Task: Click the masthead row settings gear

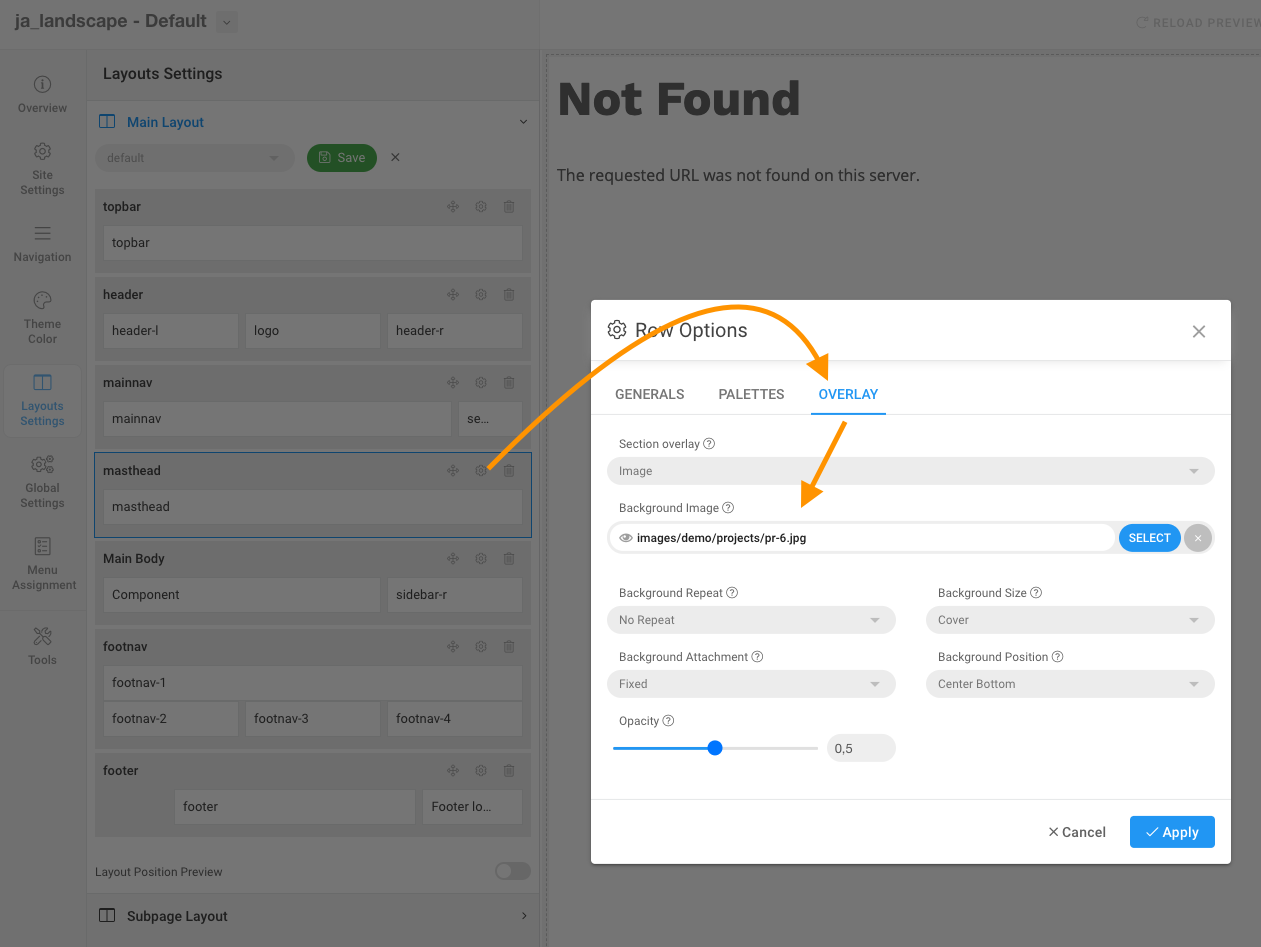Action: point(481,471)
